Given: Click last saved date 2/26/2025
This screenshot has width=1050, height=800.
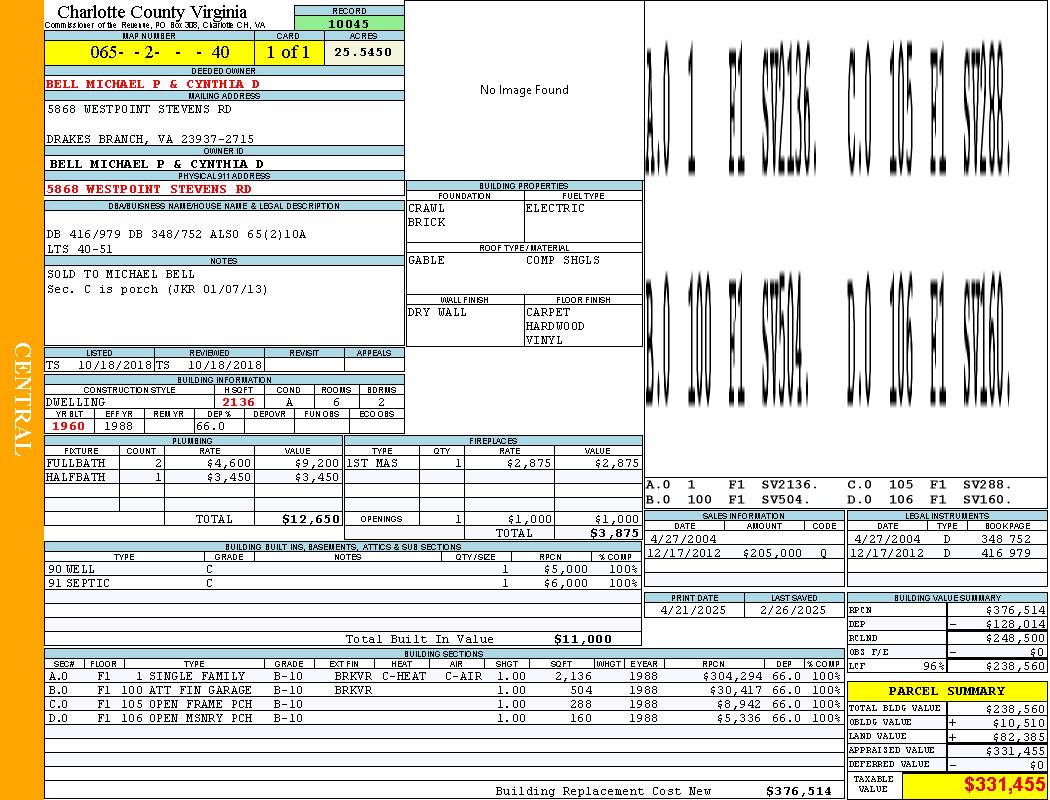Looking at the screenshot, I should click(793, 611).
